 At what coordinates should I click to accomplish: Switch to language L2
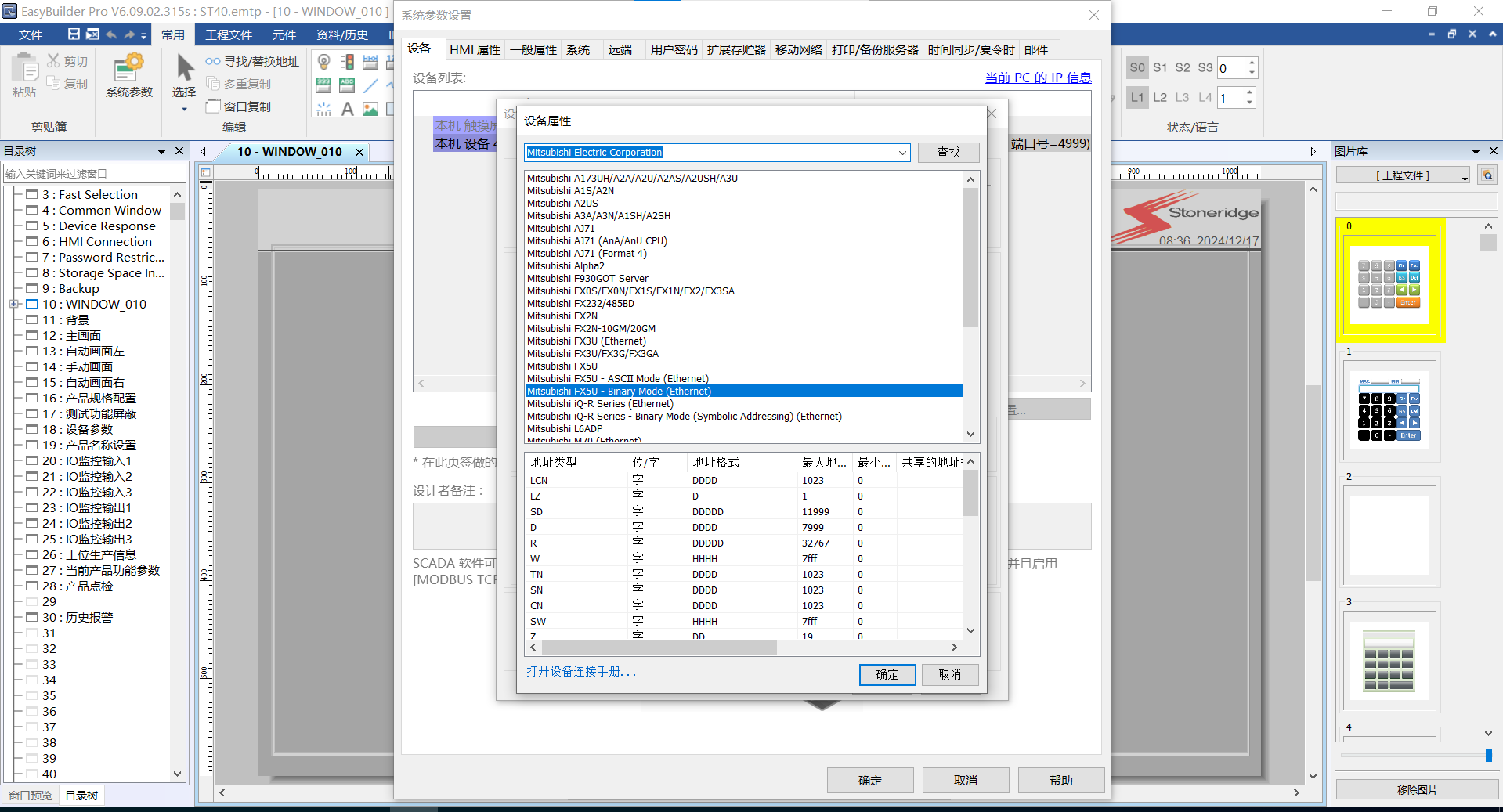pos(1160,97)
